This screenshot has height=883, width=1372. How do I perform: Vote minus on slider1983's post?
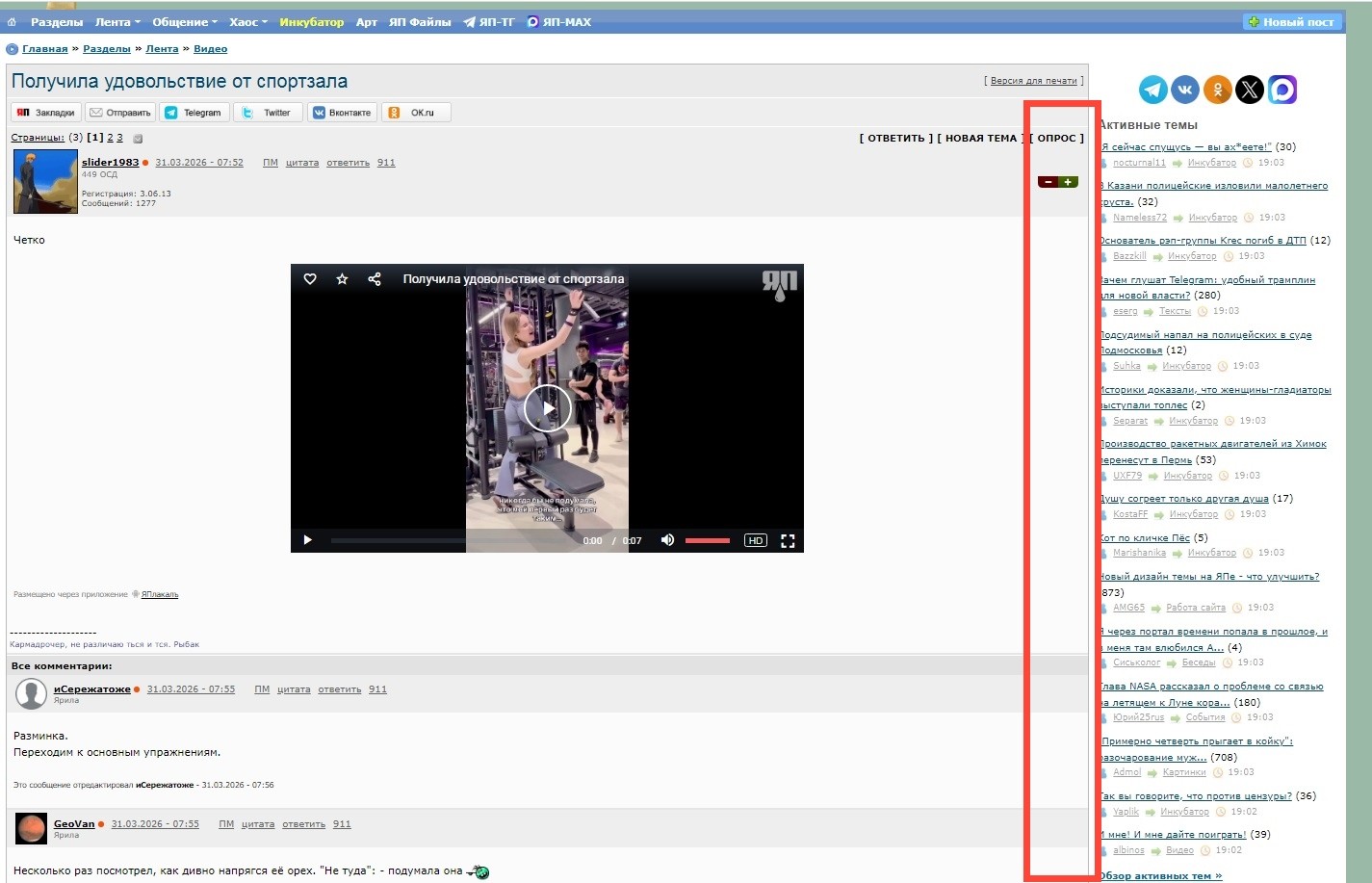1048,182
